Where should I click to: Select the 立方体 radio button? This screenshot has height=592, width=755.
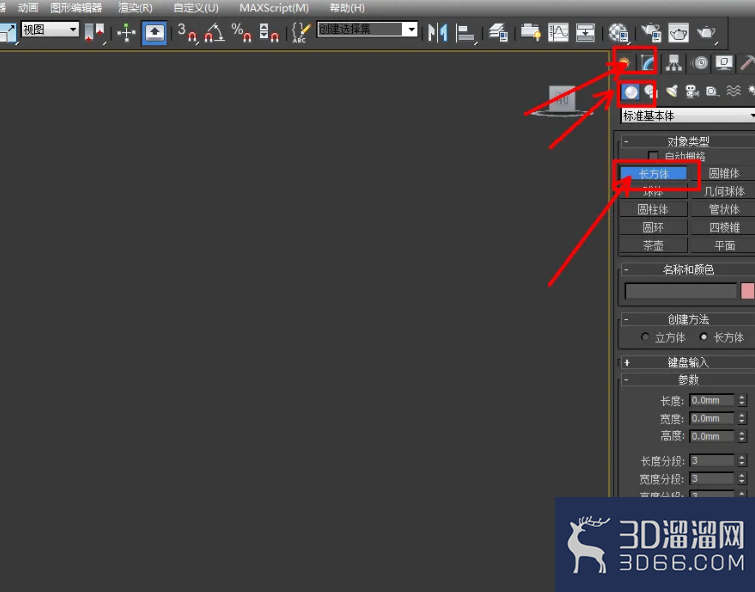pyautogui.click(x=645, y=337)
